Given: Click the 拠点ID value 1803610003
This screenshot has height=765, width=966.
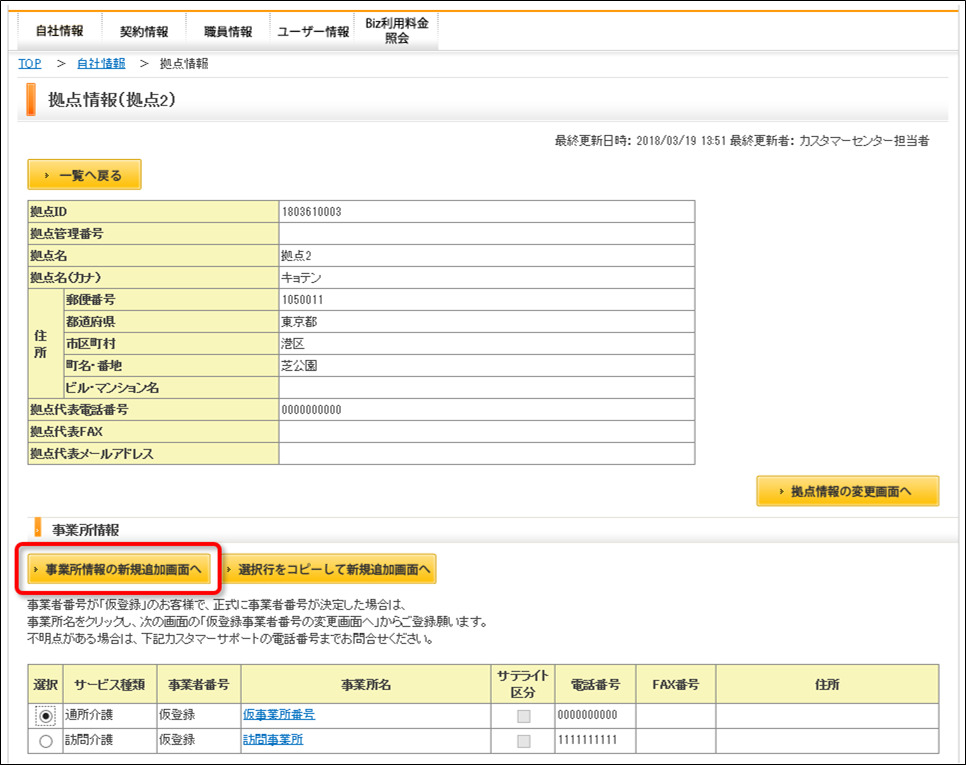Looking at the screenshot, I should (311, 211).
